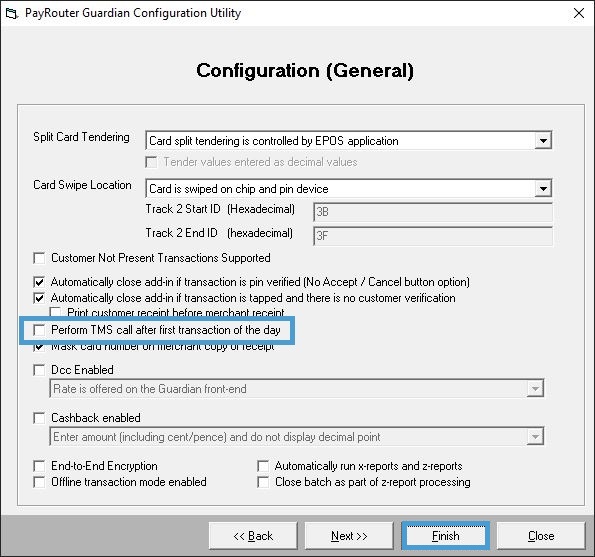Click the Track 2 End ID field

433,236
